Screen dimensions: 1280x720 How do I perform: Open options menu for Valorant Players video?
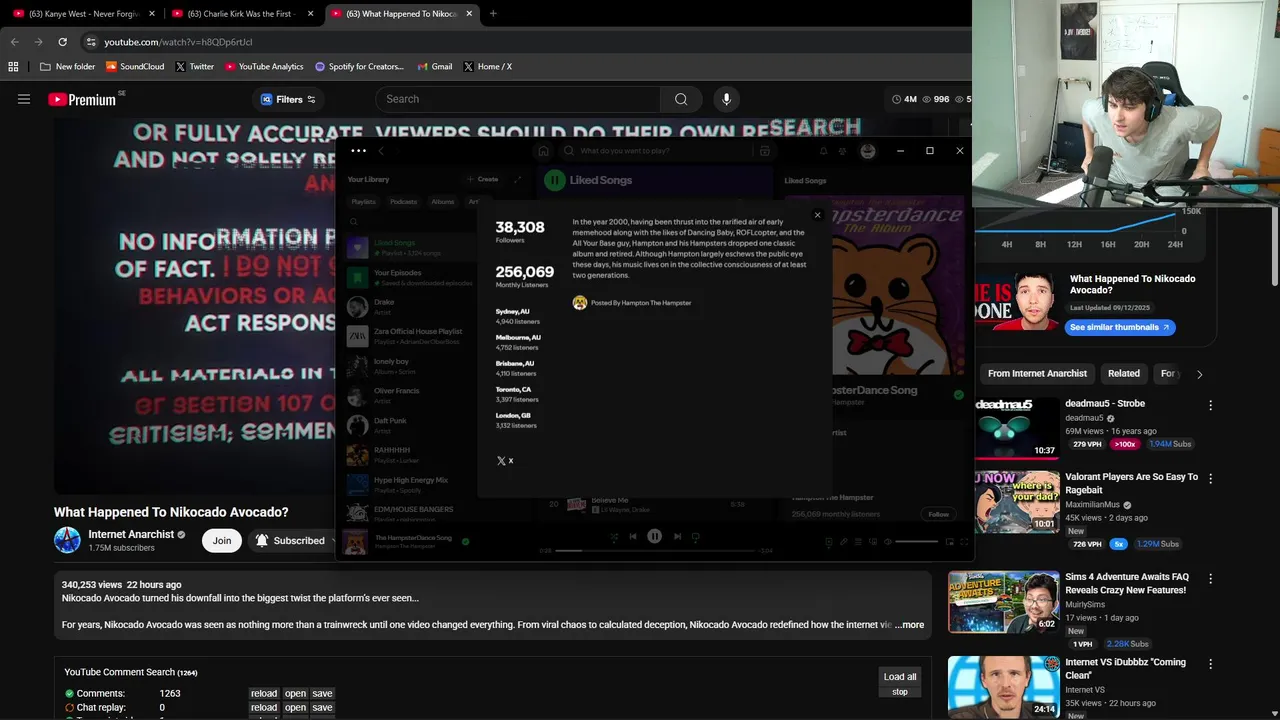1210,478
